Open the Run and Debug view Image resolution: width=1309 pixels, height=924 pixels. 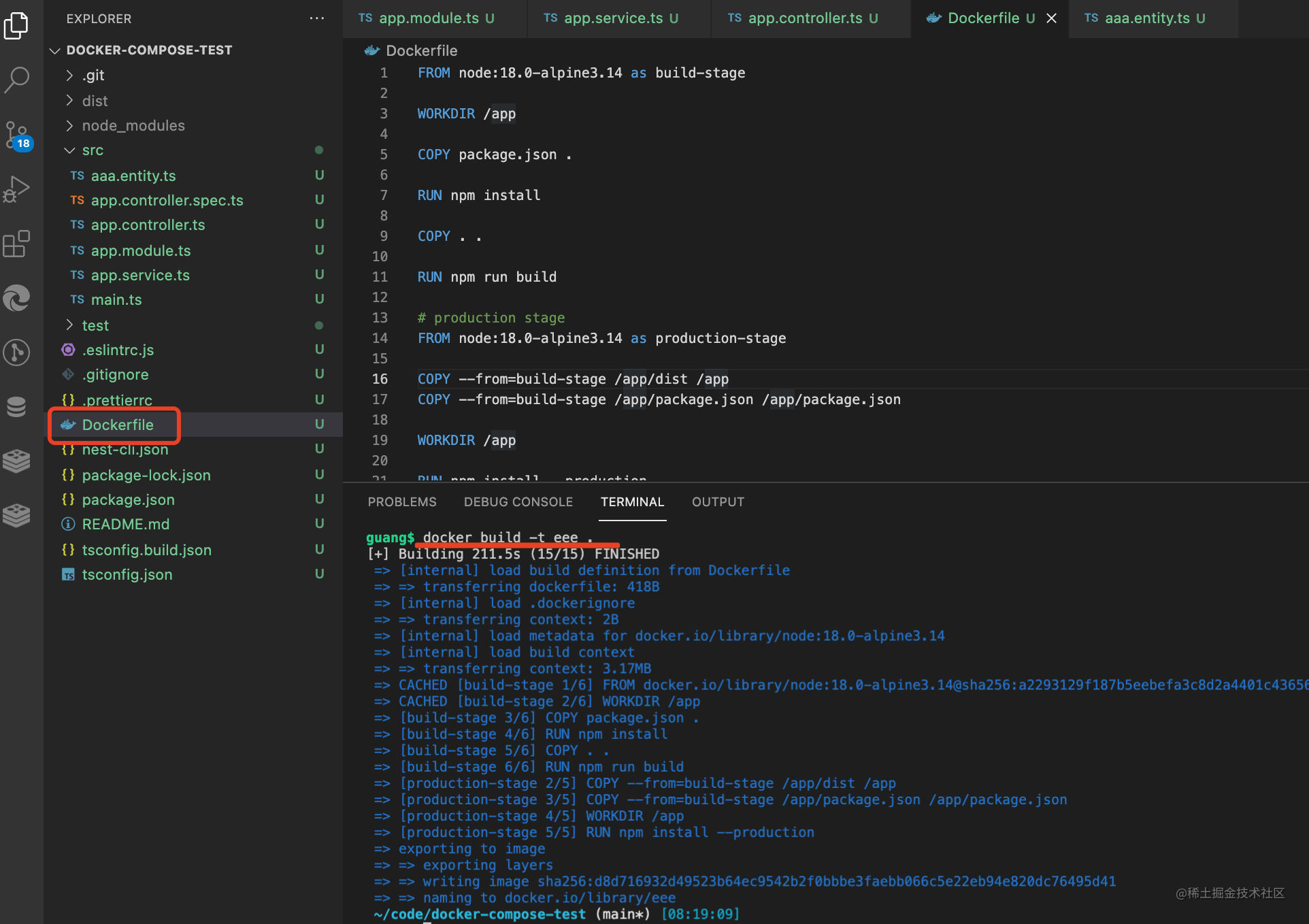pos(16,189)
